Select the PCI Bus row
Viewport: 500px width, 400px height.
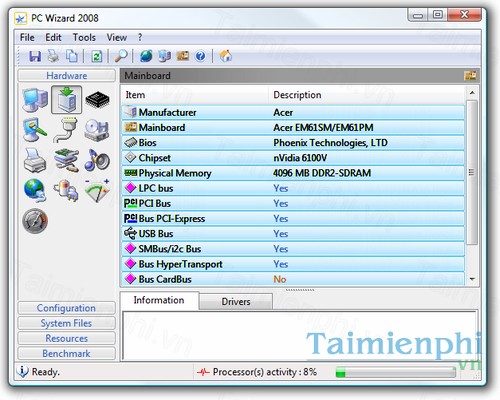pos(293,203)
